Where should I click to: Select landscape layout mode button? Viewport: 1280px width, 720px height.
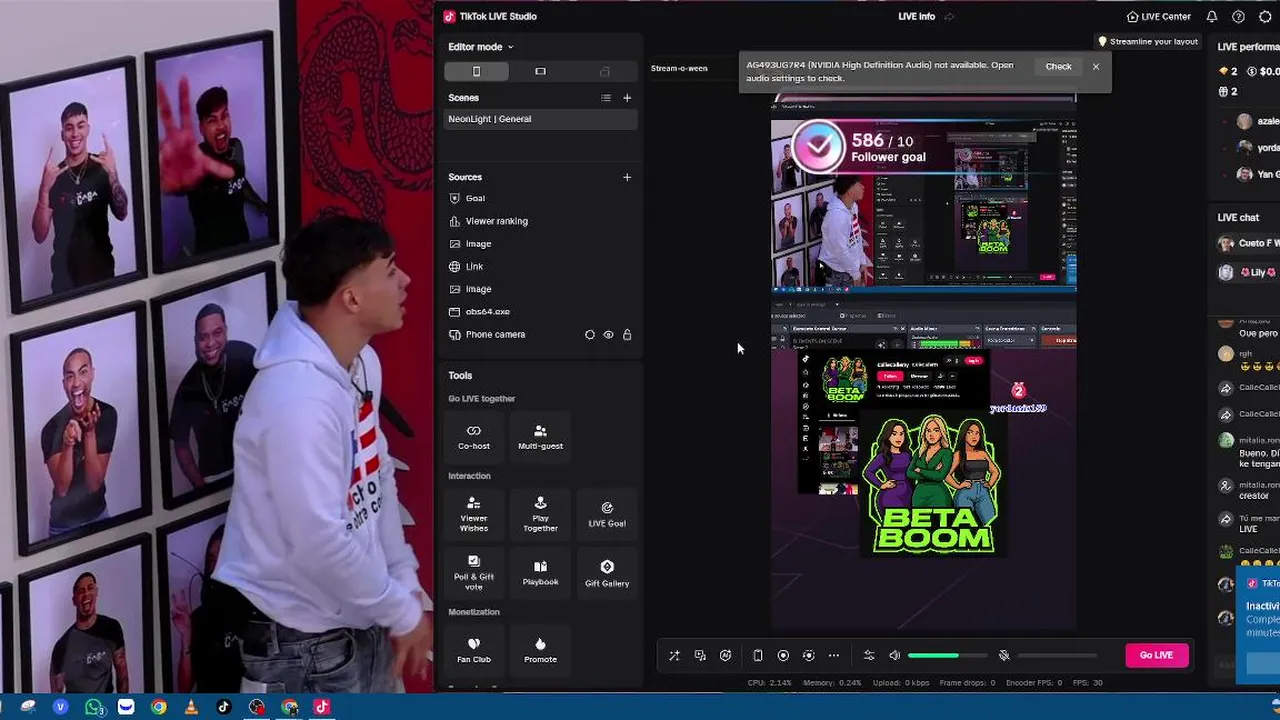pyautogui.click(x=540, y=71)
